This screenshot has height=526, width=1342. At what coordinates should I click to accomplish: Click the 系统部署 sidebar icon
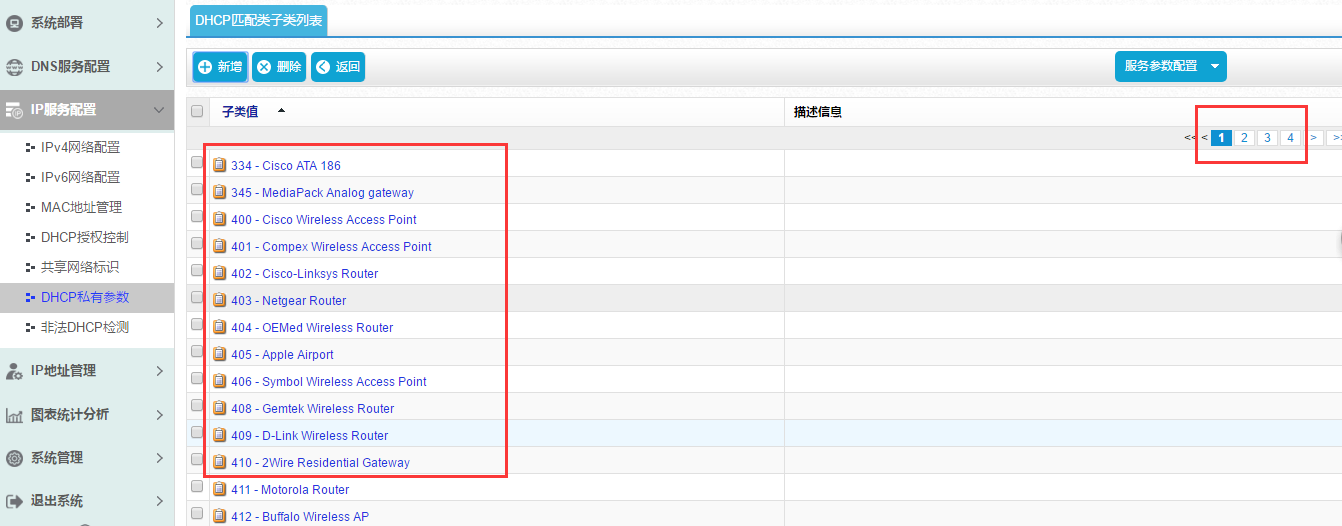[14, 23]
